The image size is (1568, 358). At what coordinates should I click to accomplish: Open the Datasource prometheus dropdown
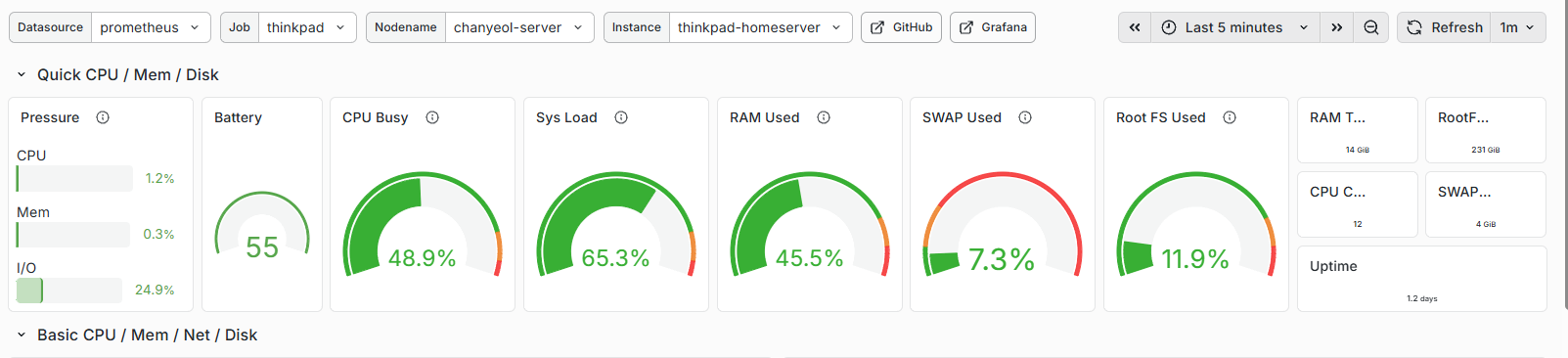[152, 27]
